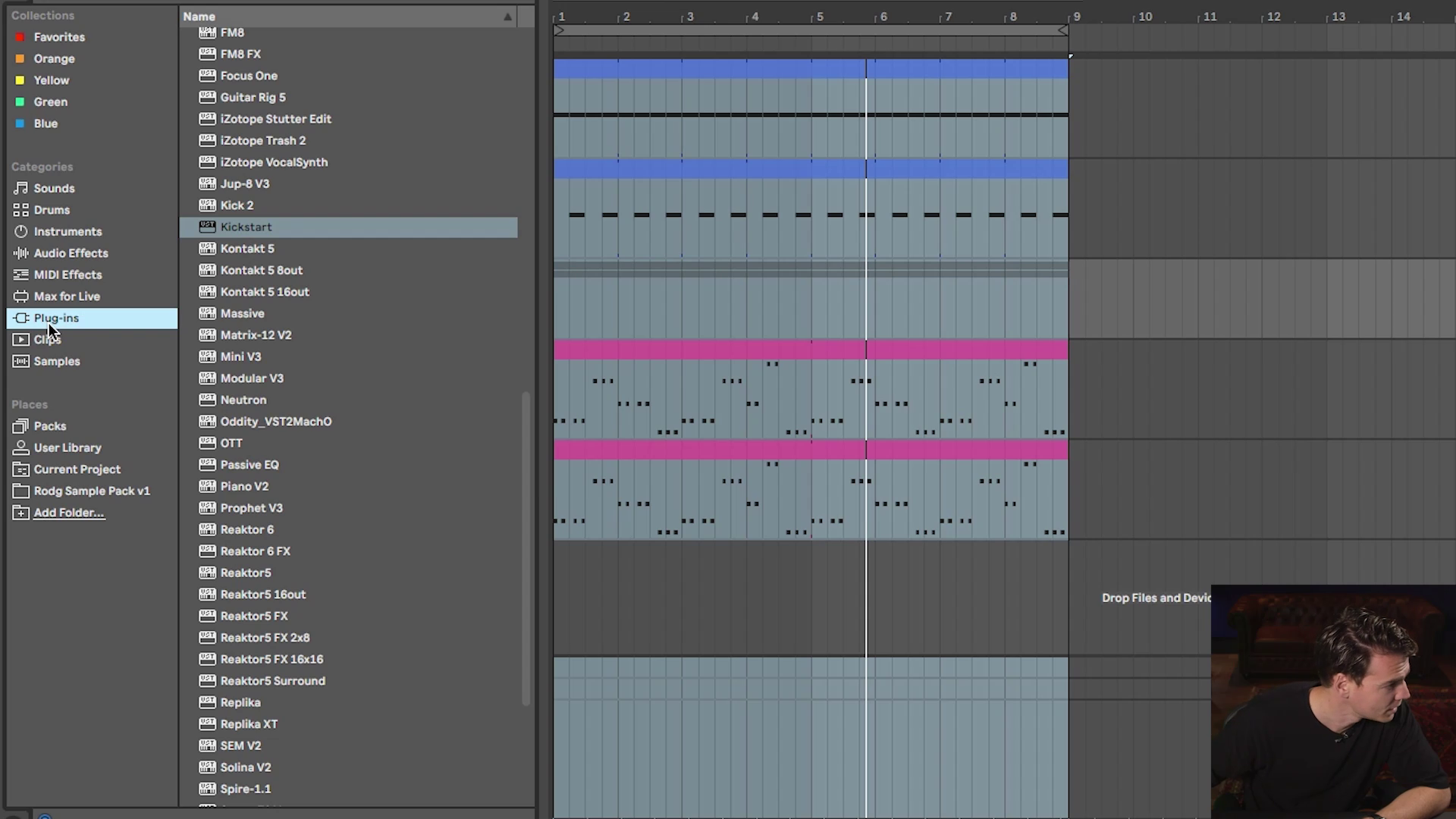Select the MIDI Effects icon

[20, 275]
